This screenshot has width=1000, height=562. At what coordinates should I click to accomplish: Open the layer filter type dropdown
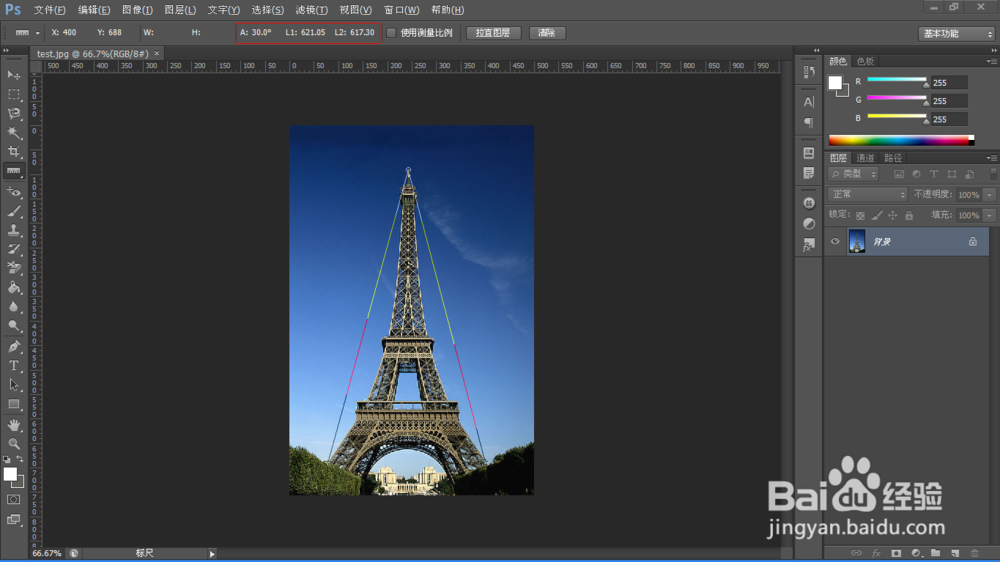point(853,174)
